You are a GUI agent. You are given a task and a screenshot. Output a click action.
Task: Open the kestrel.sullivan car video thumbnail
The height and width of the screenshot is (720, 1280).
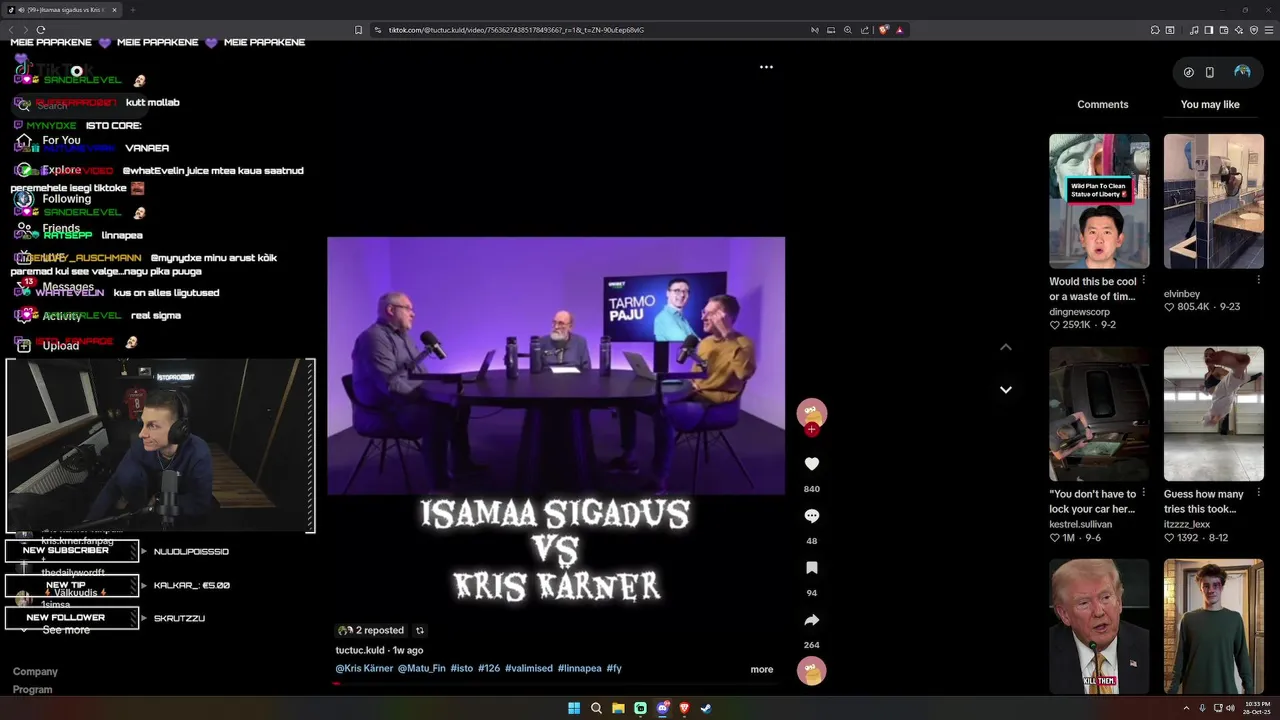coord(1099,414)
